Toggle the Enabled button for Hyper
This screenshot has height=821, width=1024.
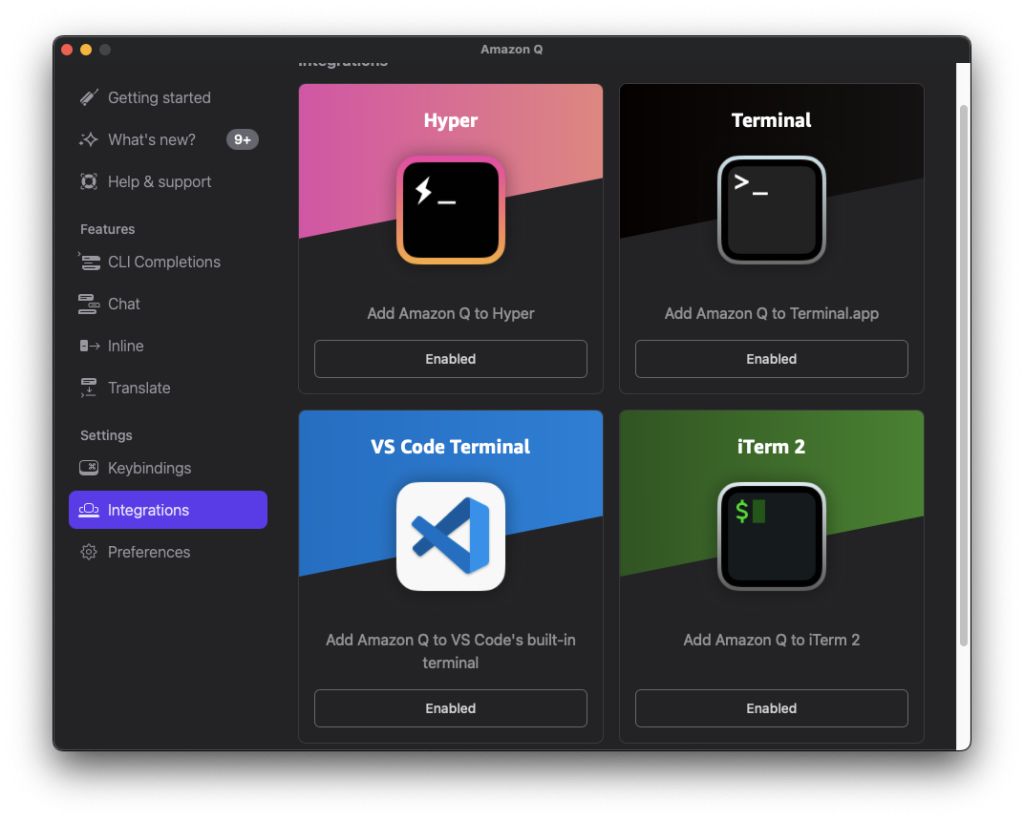[x=451, y=359]
